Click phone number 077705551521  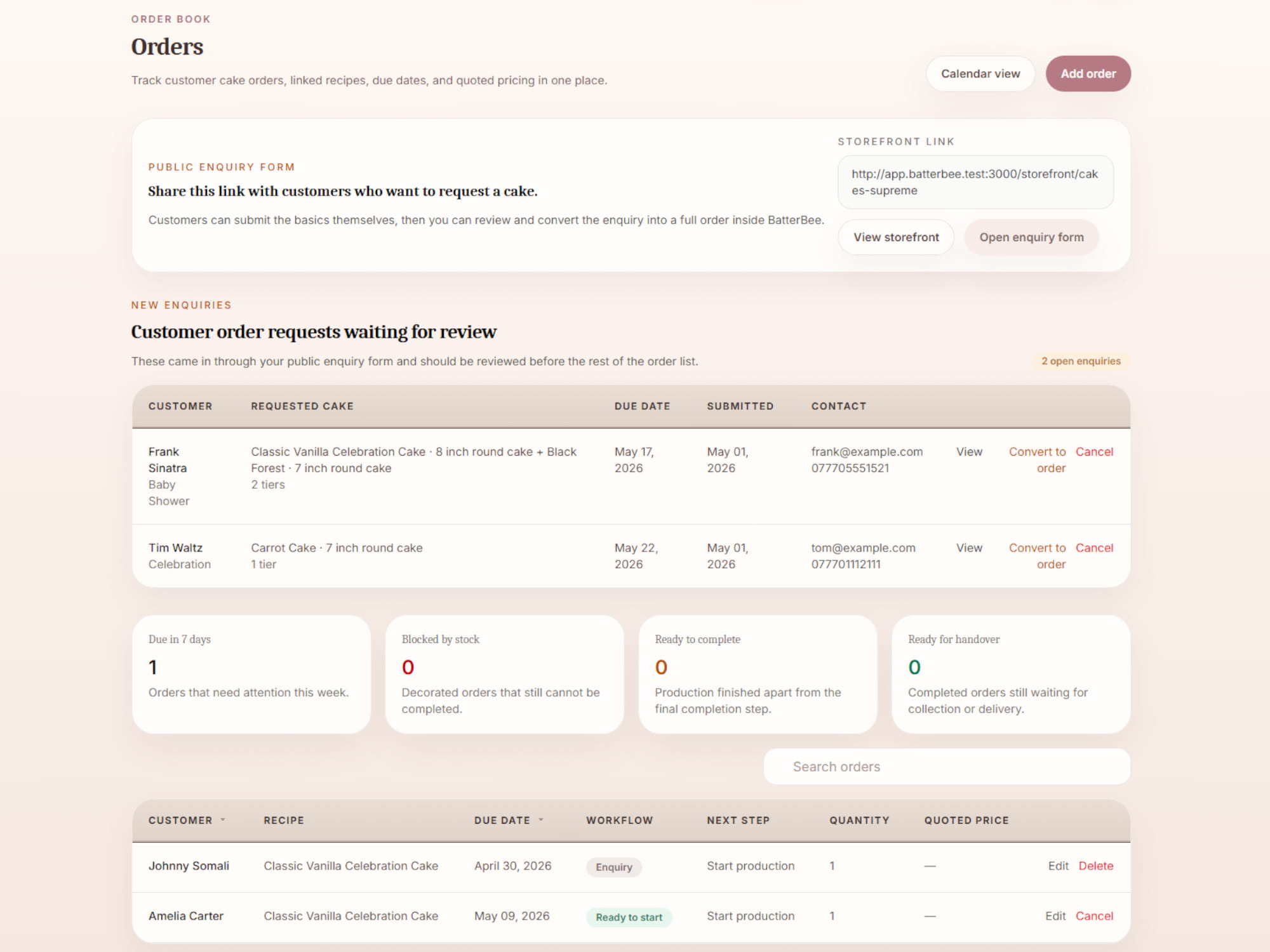point(850,468)
